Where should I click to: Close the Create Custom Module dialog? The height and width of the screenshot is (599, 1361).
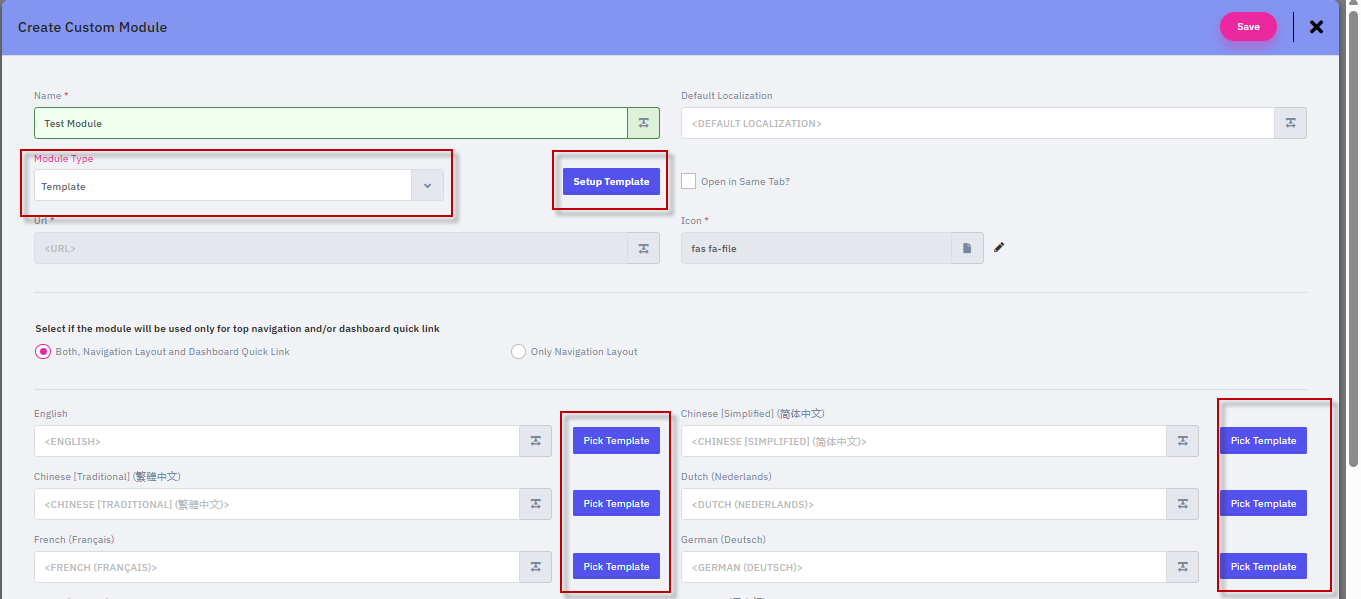(1316, 27)
